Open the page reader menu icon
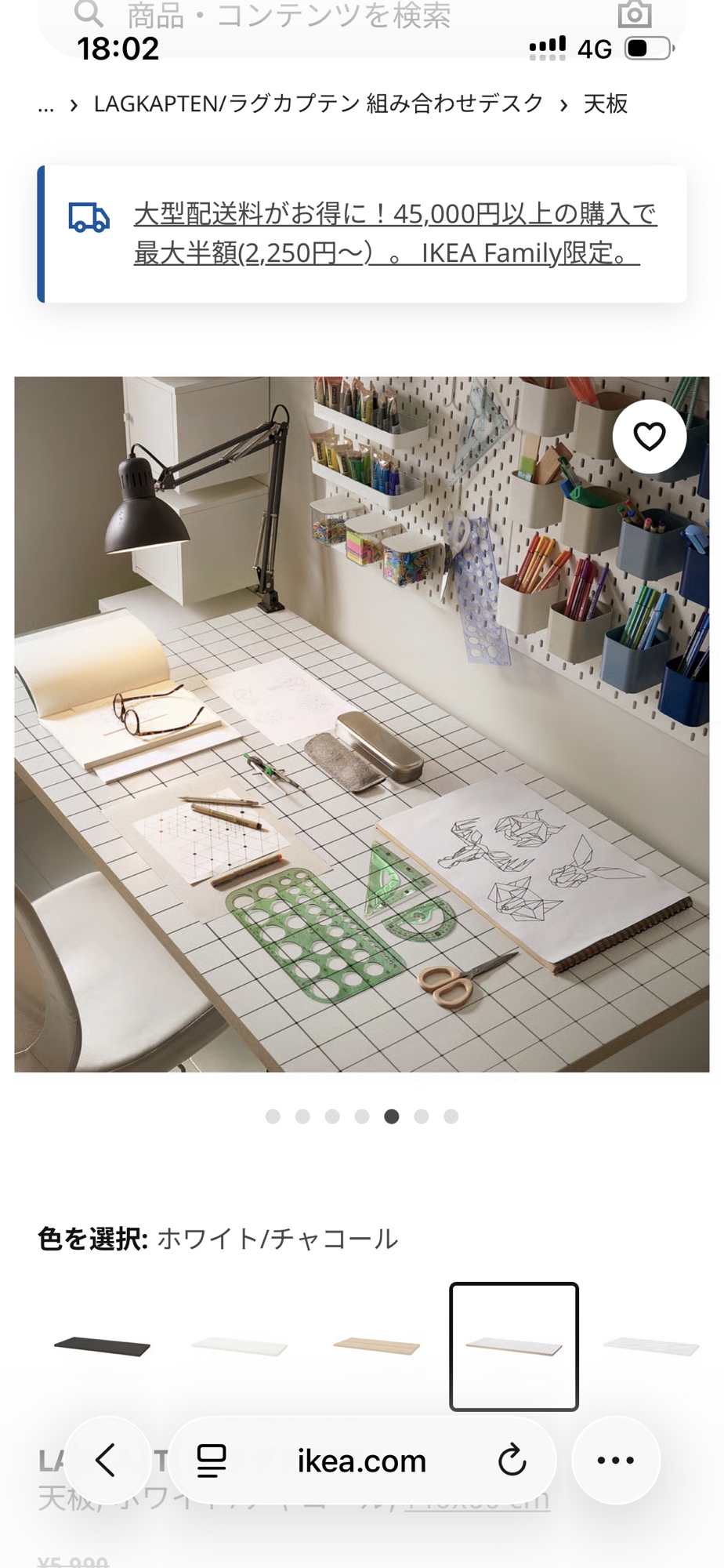Viewport: 724px width, 1568px height. 212,1460
